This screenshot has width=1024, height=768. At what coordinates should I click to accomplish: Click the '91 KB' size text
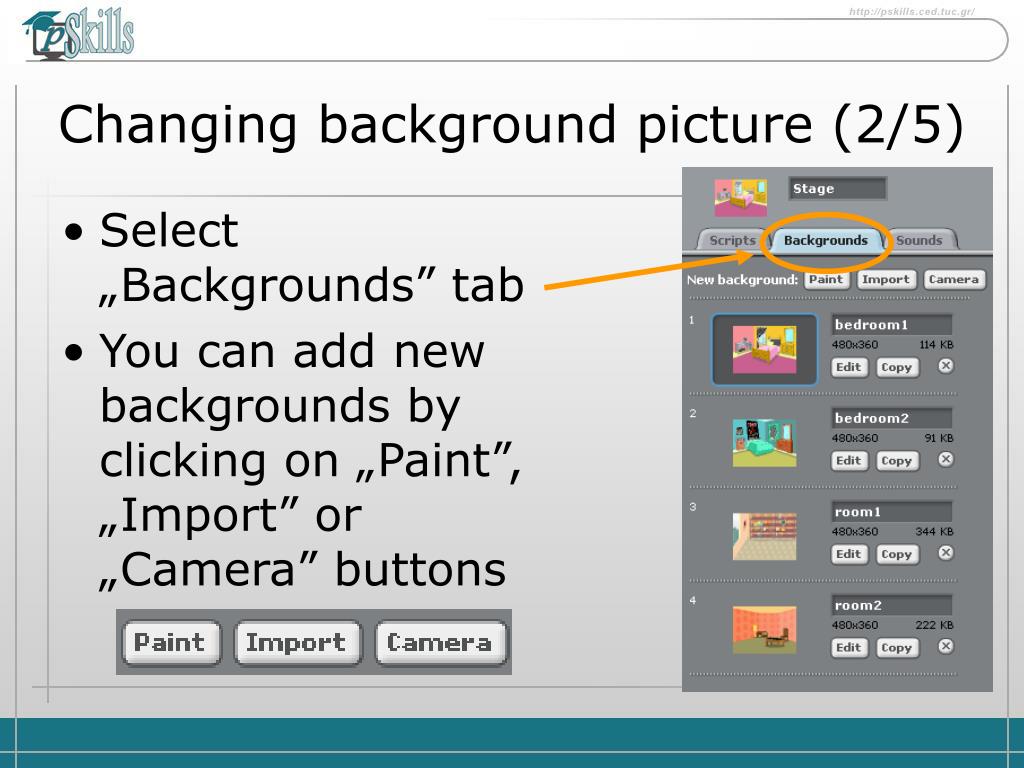coord(938,438)
